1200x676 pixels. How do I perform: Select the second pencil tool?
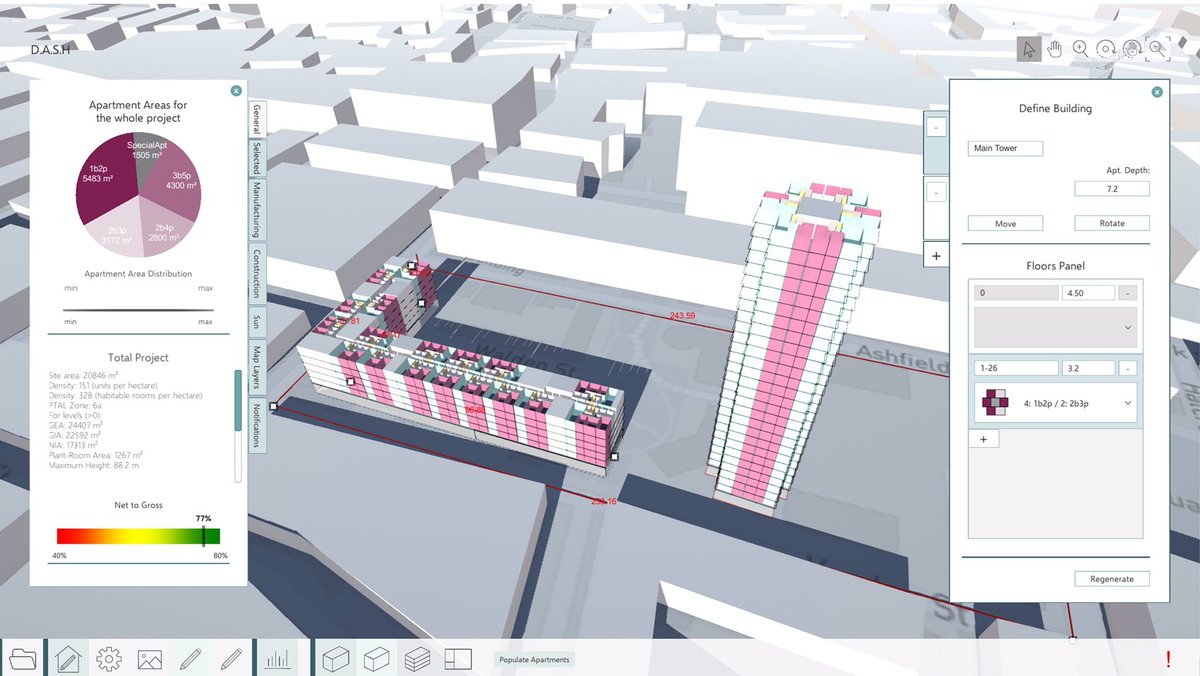coord(231,659)
